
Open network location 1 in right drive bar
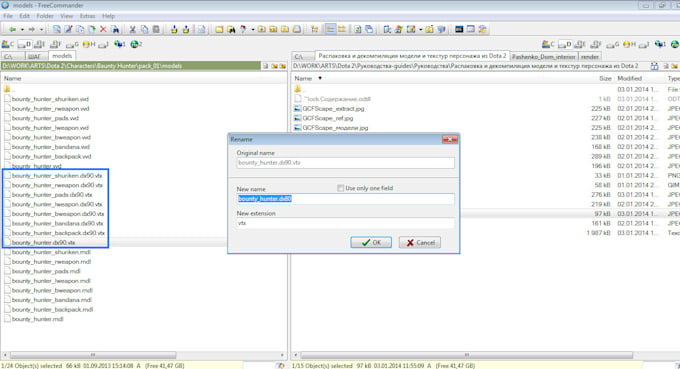(x=660, y=44)
